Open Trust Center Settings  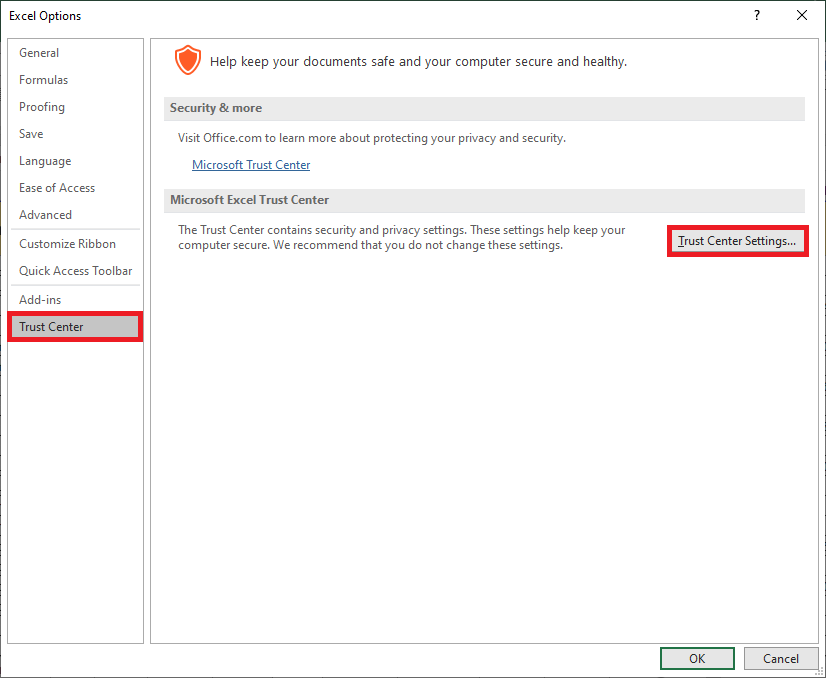(x=737, y=241)
